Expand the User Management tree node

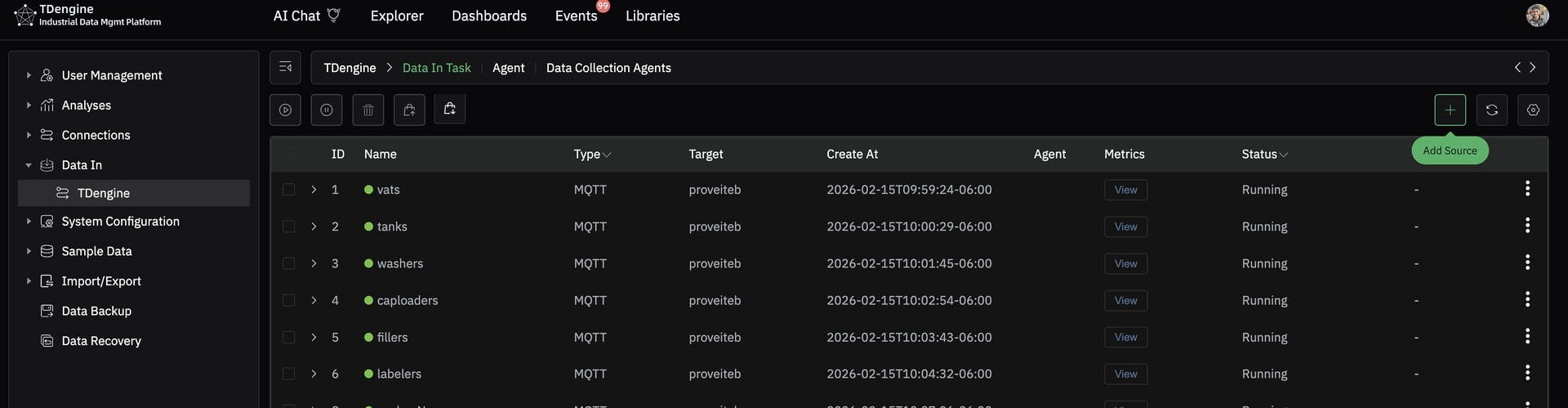pyautogui.click(x=29, y=75)
